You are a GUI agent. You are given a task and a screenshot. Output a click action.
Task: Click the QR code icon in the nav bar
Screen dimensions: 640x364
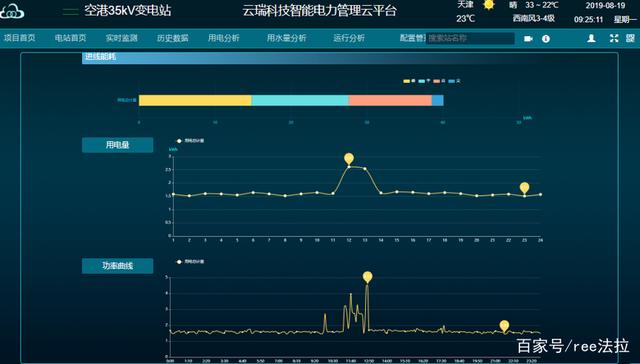(x=630, y=38)
